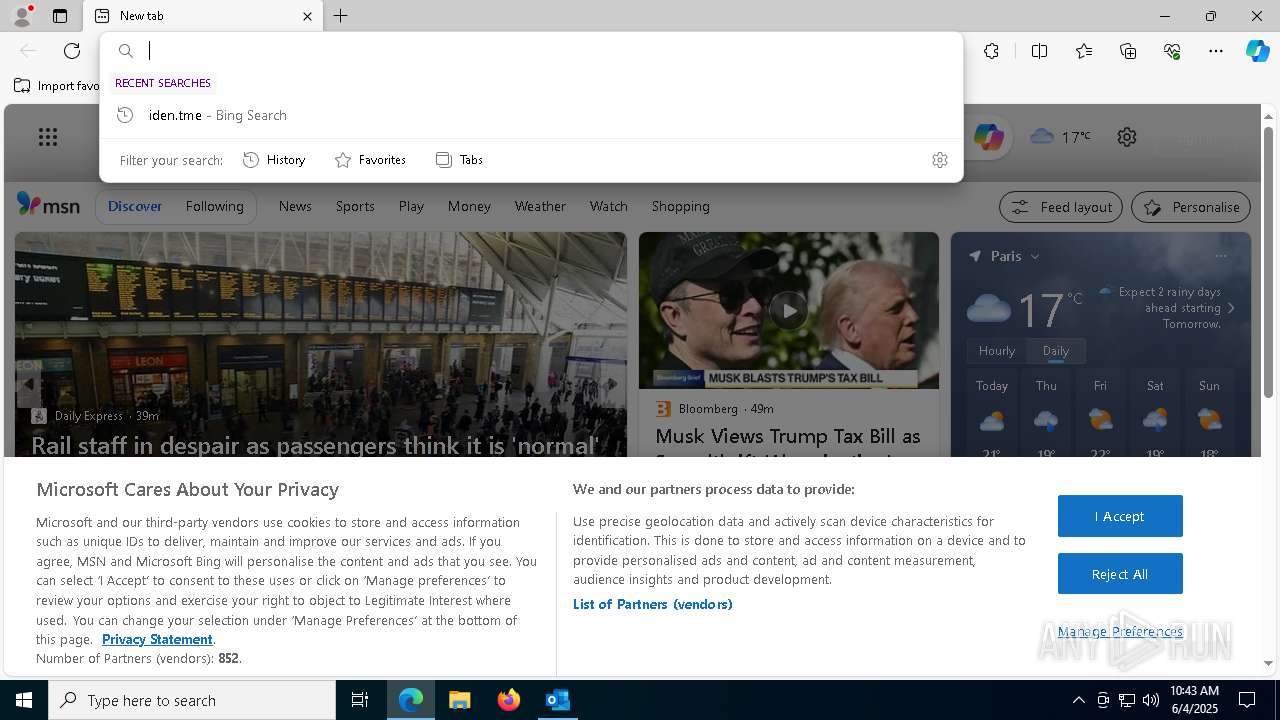The width and height of the screenshot is (1280, 720).
Task: Click Reject All cookies button
Action: pos(1120,574)
